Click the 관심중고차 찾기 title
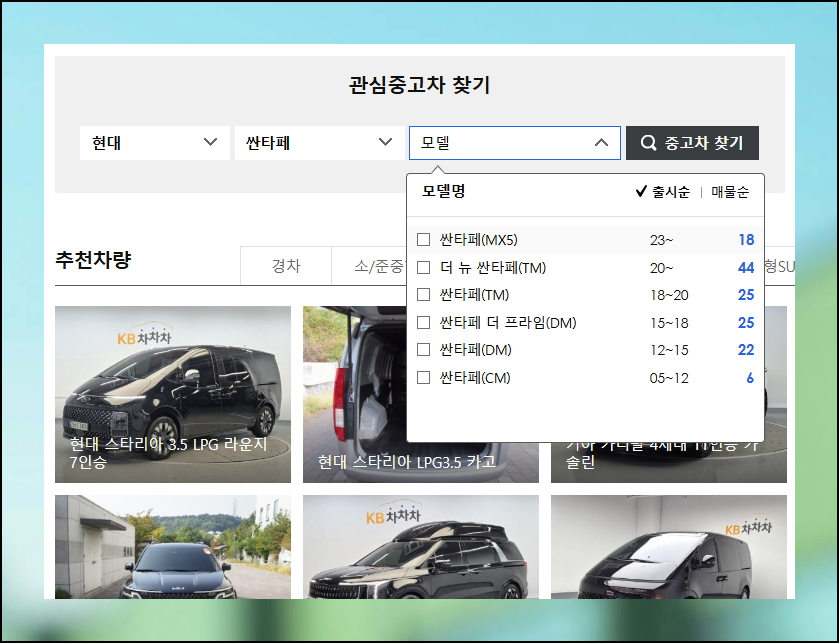 click(x=420, y=85)
